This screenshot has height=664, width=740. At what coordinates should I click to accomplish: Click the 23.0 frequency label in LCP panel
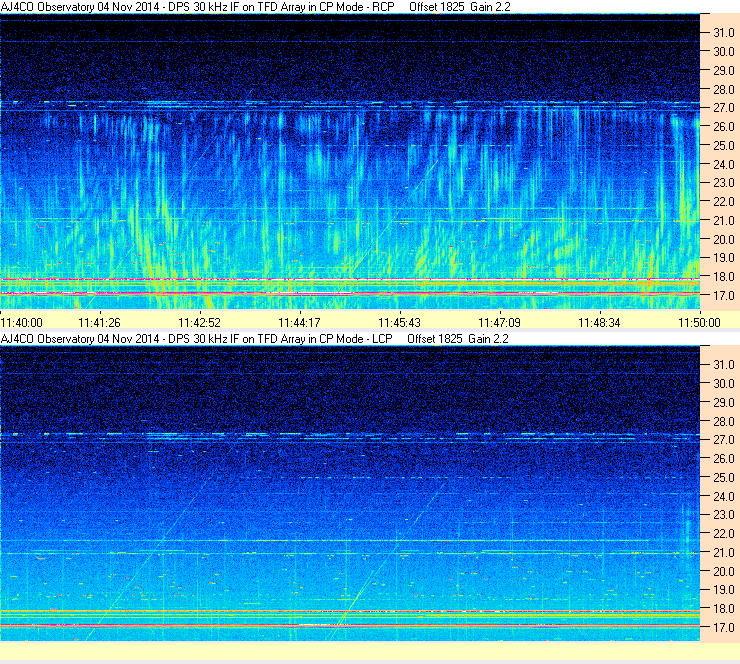[724, 515]
